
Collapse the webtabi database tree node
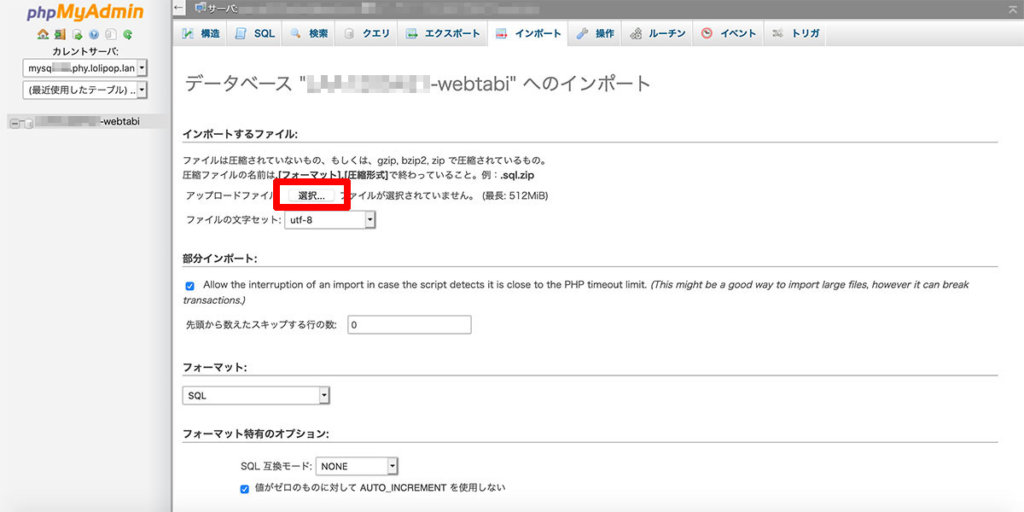coord(15,123)
